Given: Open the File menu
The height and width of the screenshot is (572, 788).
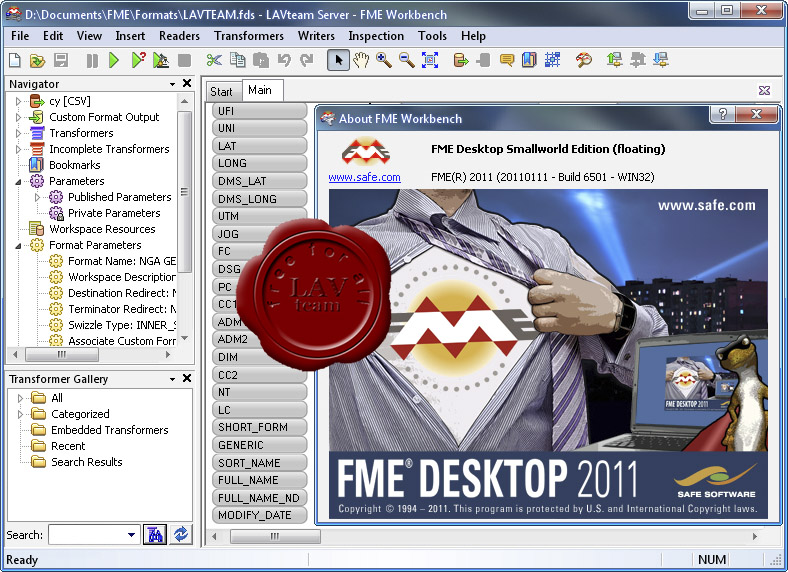Looking at the screenshot, I should [20, 36].
